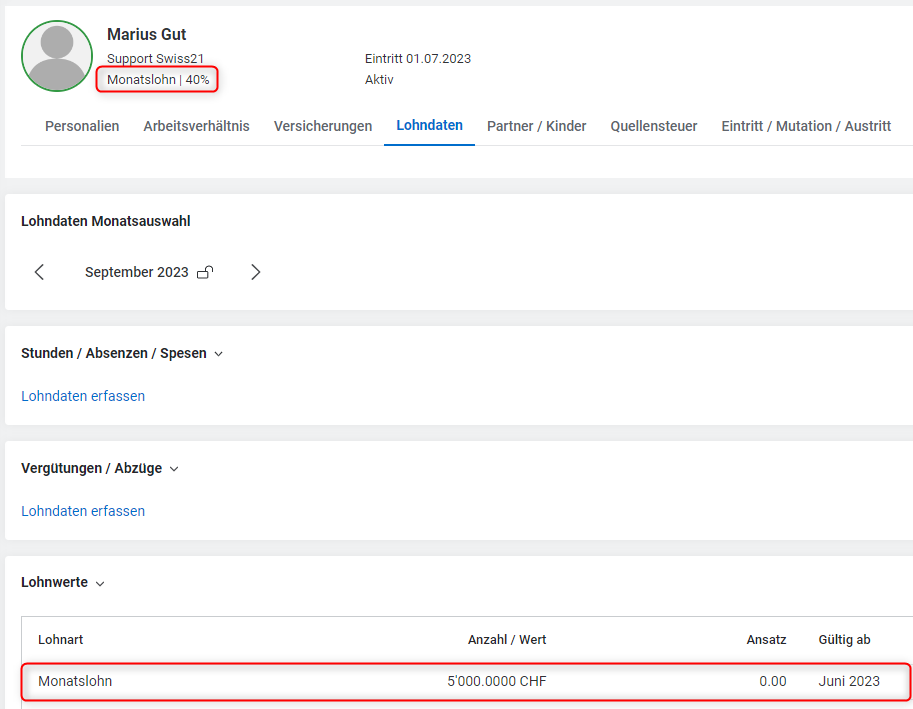Select the Versicherungen tab
This screenshot has height=709, width=913.
point(323,126)
